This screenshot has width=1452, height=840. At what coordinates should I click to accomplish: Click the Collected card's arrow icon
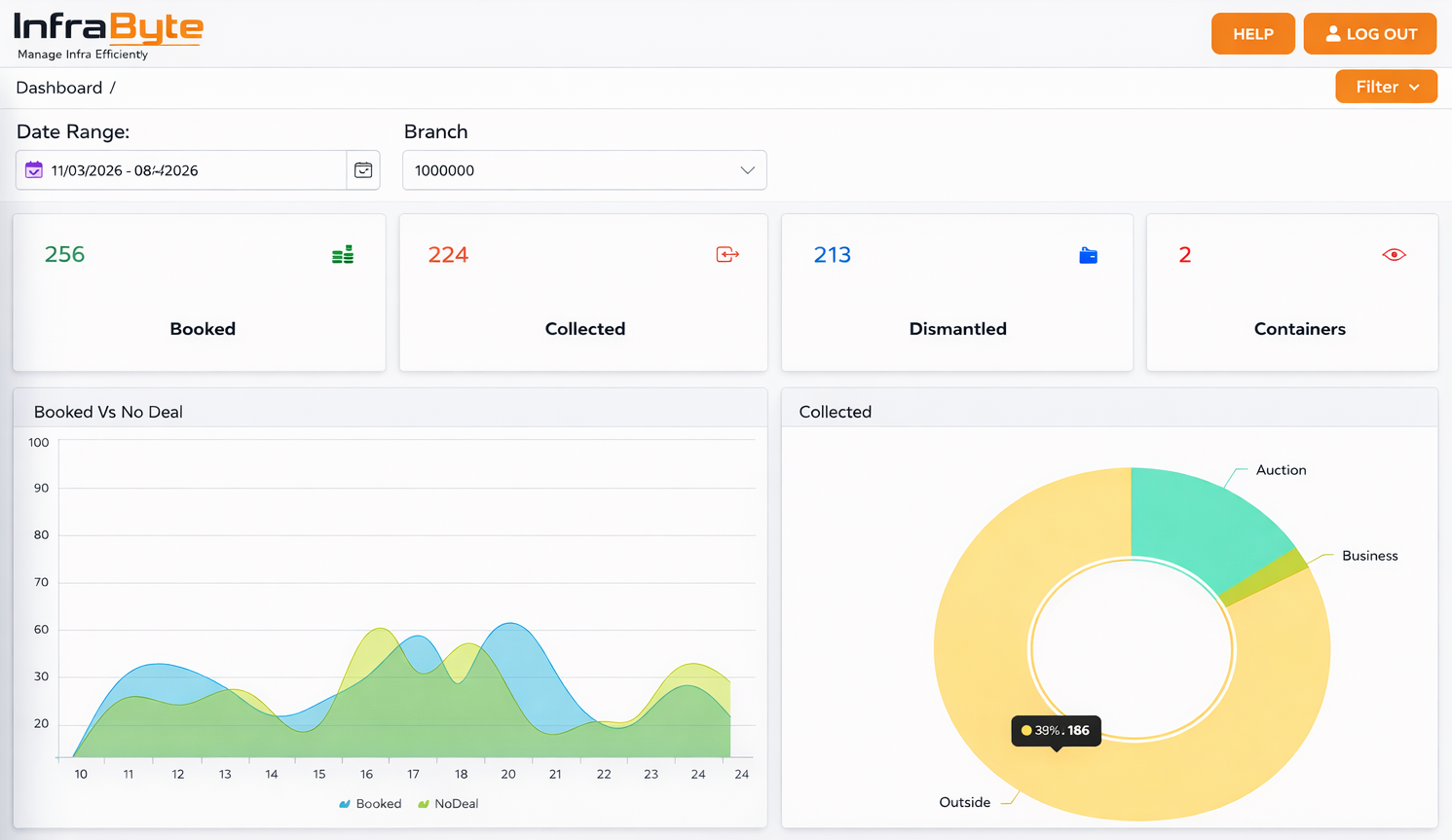727,254
